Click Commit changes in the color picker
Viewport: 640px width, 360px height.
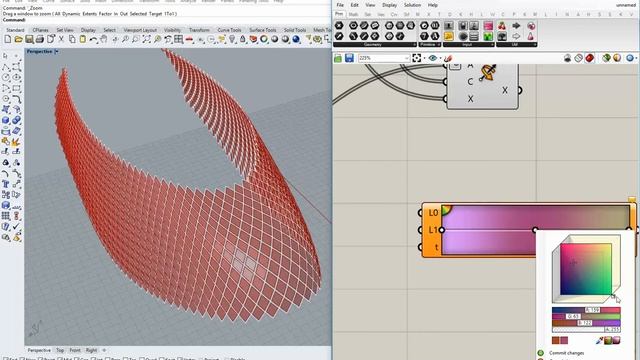click(x=566, y=353)
